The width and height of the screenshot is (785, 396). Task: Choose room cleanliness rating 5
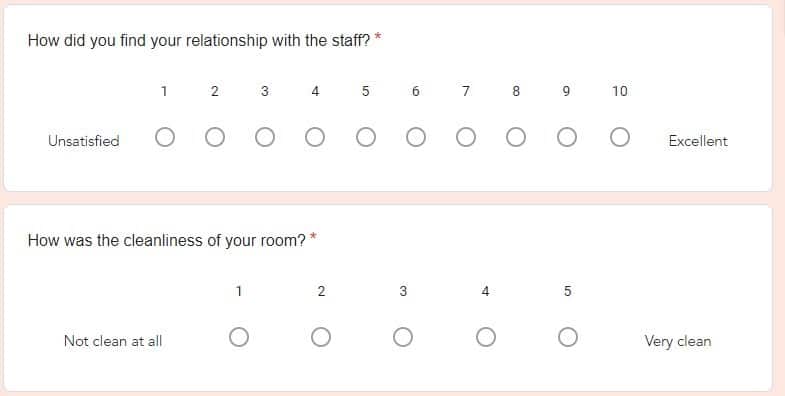[568, 337]
